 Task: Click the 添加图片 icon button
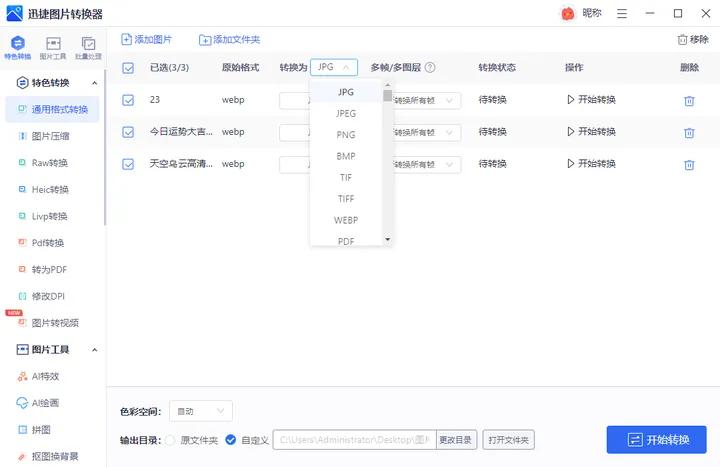tap(126, 40)
